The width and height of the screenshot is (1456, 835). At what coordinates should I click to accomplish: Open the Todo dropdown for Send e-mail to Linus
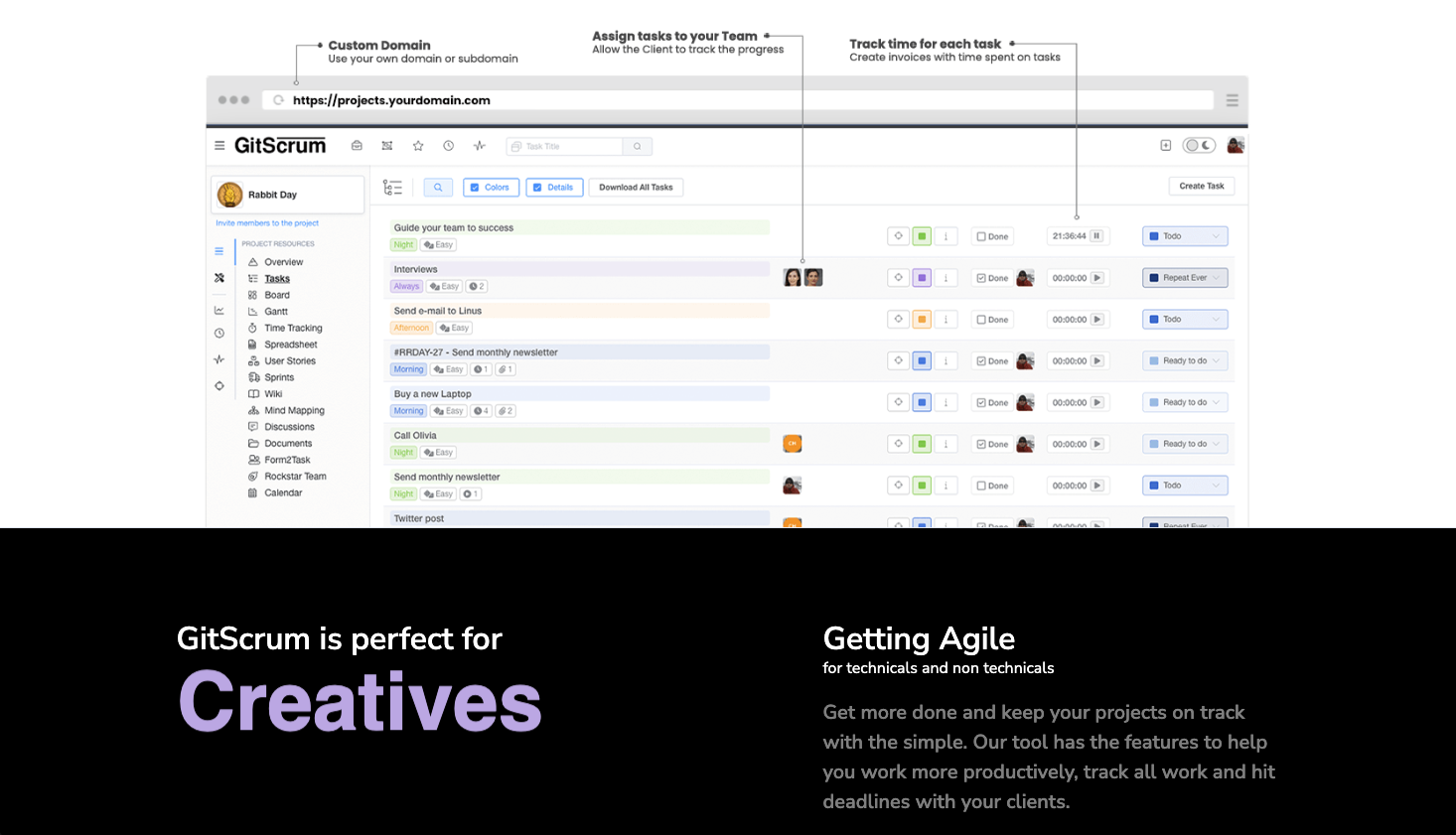point(1185,320)
